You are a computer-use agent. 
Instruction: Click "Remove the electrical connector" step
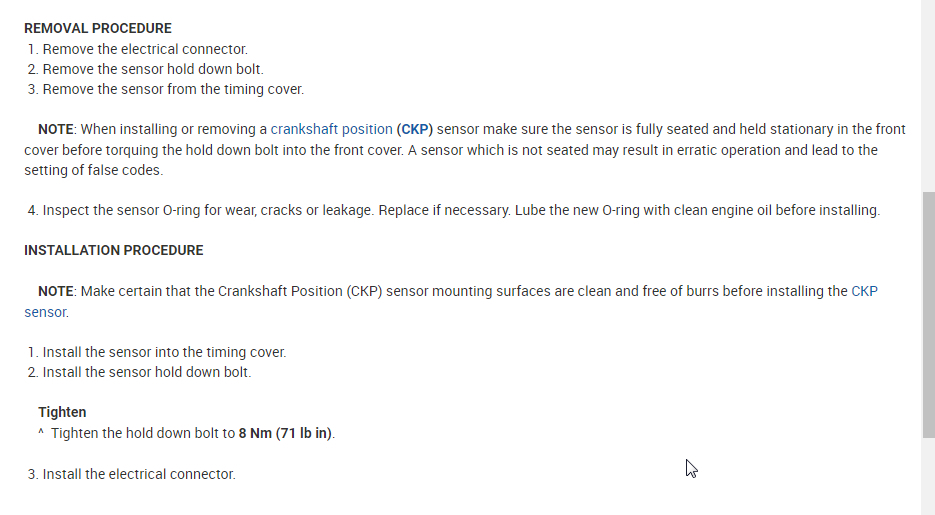pos(145,49)
